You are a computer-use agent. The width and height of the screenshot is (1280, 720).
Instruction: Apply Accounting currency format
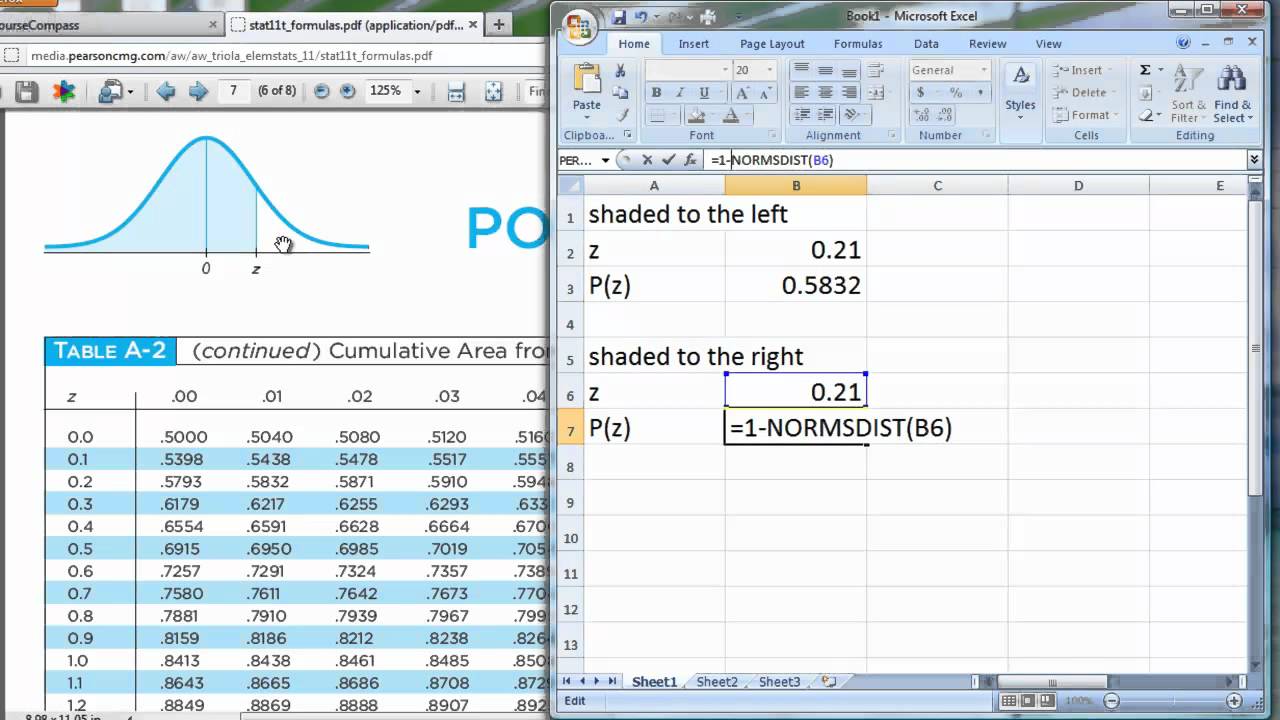(x=921, y=93)
